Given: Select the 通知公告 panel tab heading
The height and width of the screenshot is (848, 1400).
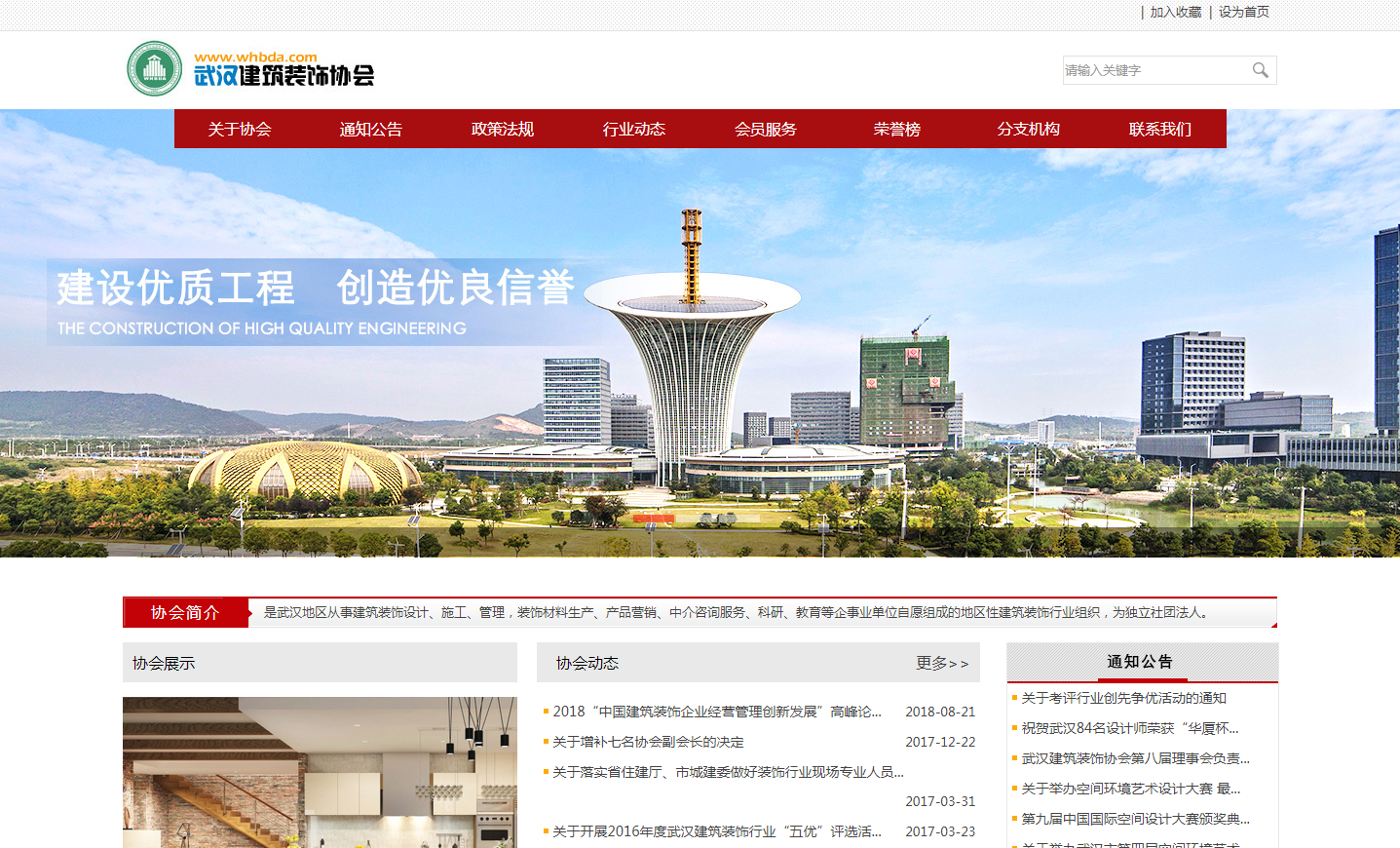Looking at the screenshot, I should point(1140,662).
